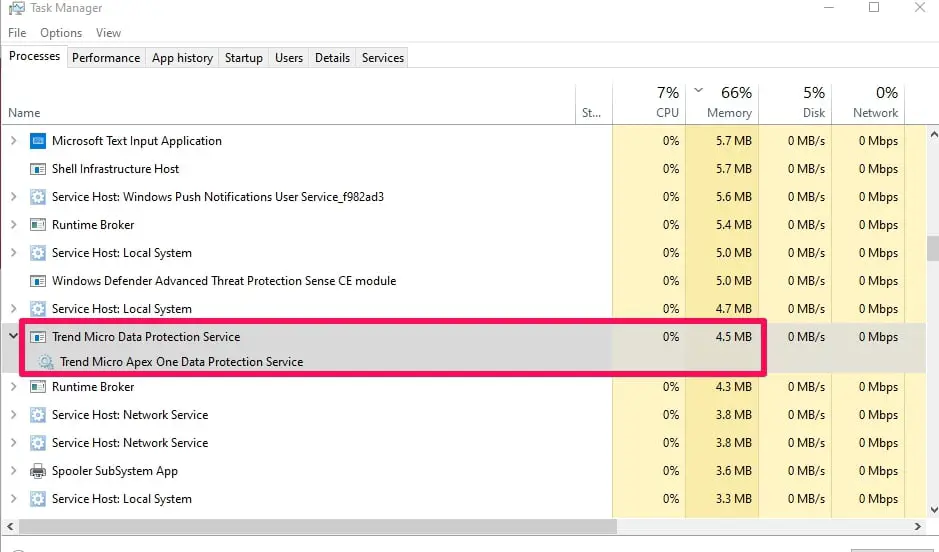939x552 pixels.
Task: Expand Service Host: Local System at 3.3 MB
Action: 13,499
